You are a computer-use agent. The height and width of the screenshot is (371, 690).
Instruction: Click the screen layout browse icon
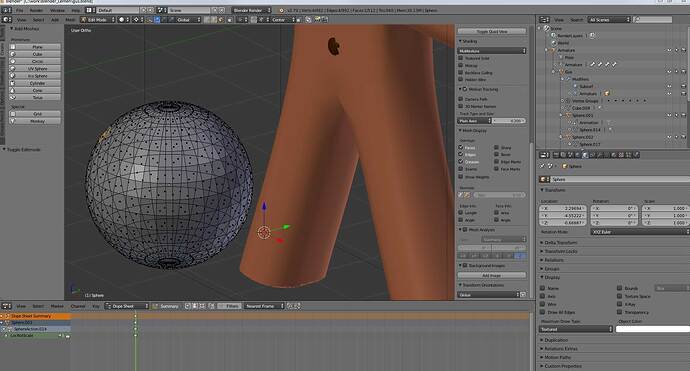coord(90,10)
